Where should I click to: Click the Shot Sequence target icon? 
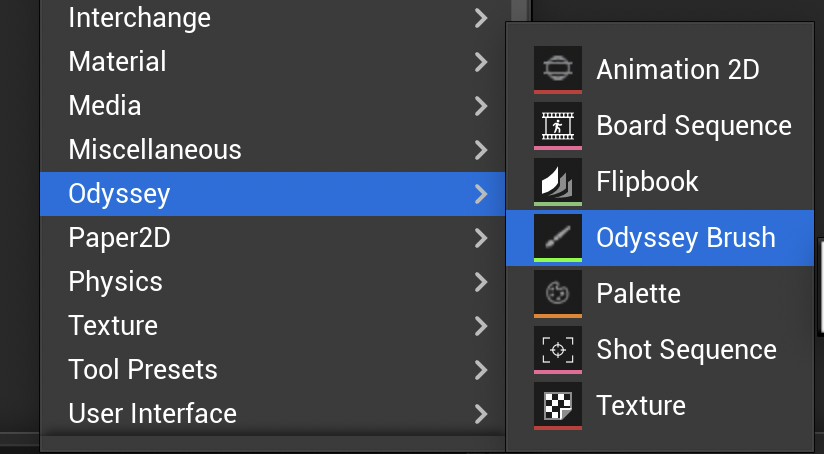[x=558, y=349]
